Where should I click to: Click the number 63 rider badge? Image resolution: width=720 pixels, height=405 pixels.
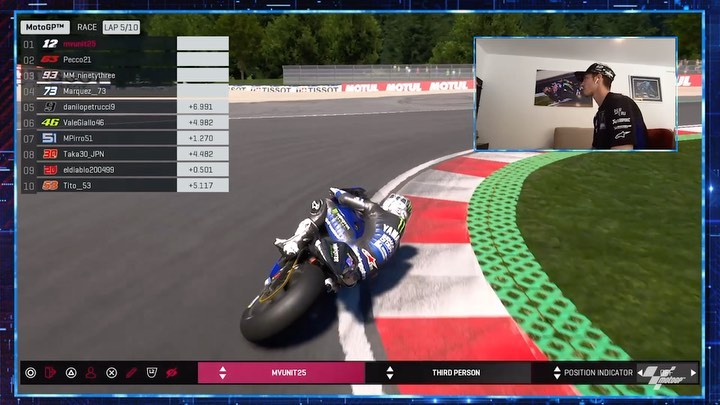point(50,59)
